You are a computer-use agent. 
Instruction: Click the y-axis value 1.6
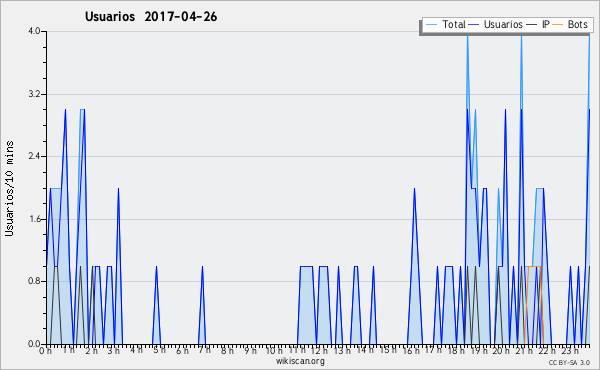(x=34, y=219)
